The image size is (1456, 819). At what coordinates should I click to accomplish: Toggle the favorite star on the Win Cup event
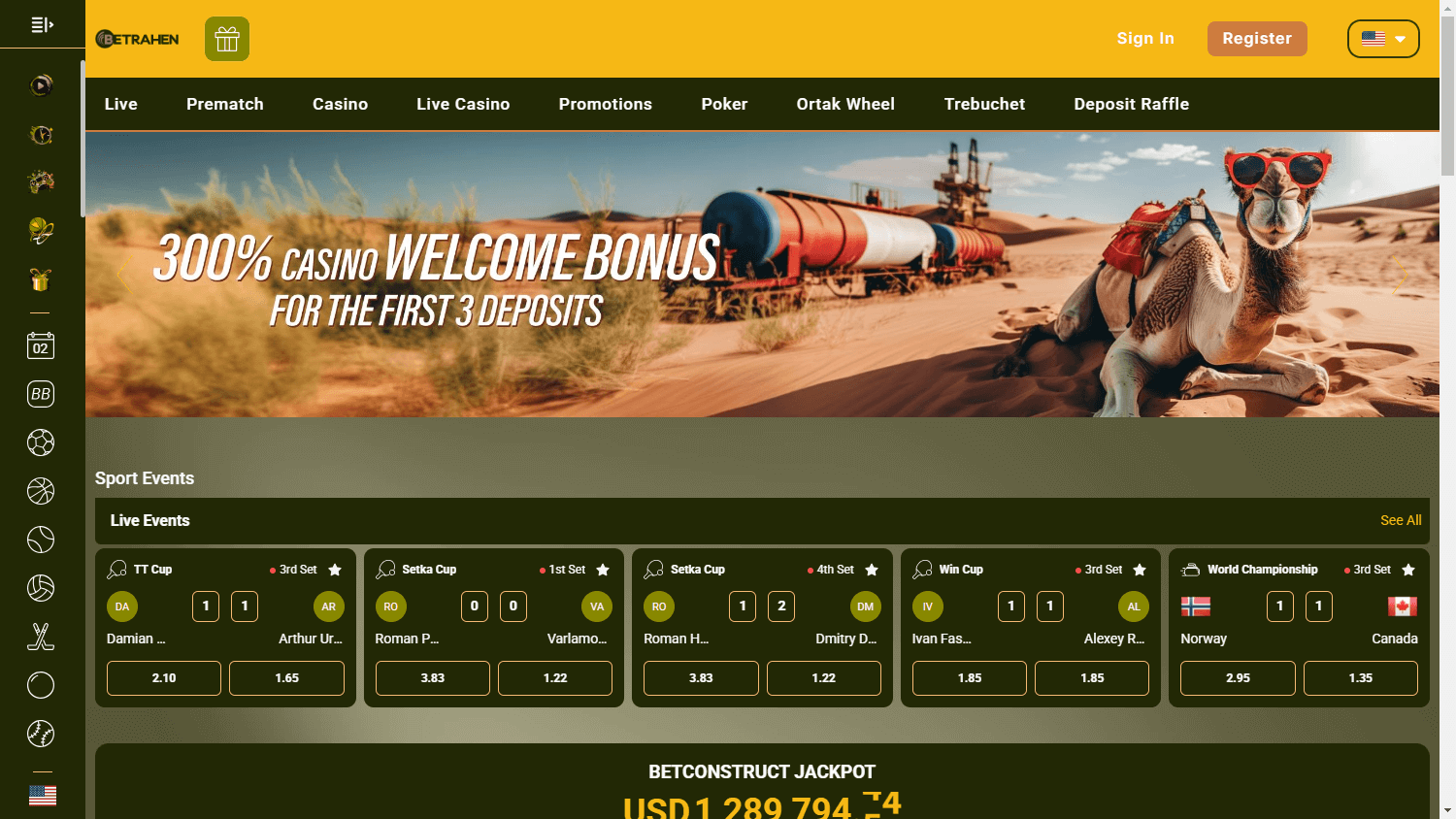click(1140, 570)
